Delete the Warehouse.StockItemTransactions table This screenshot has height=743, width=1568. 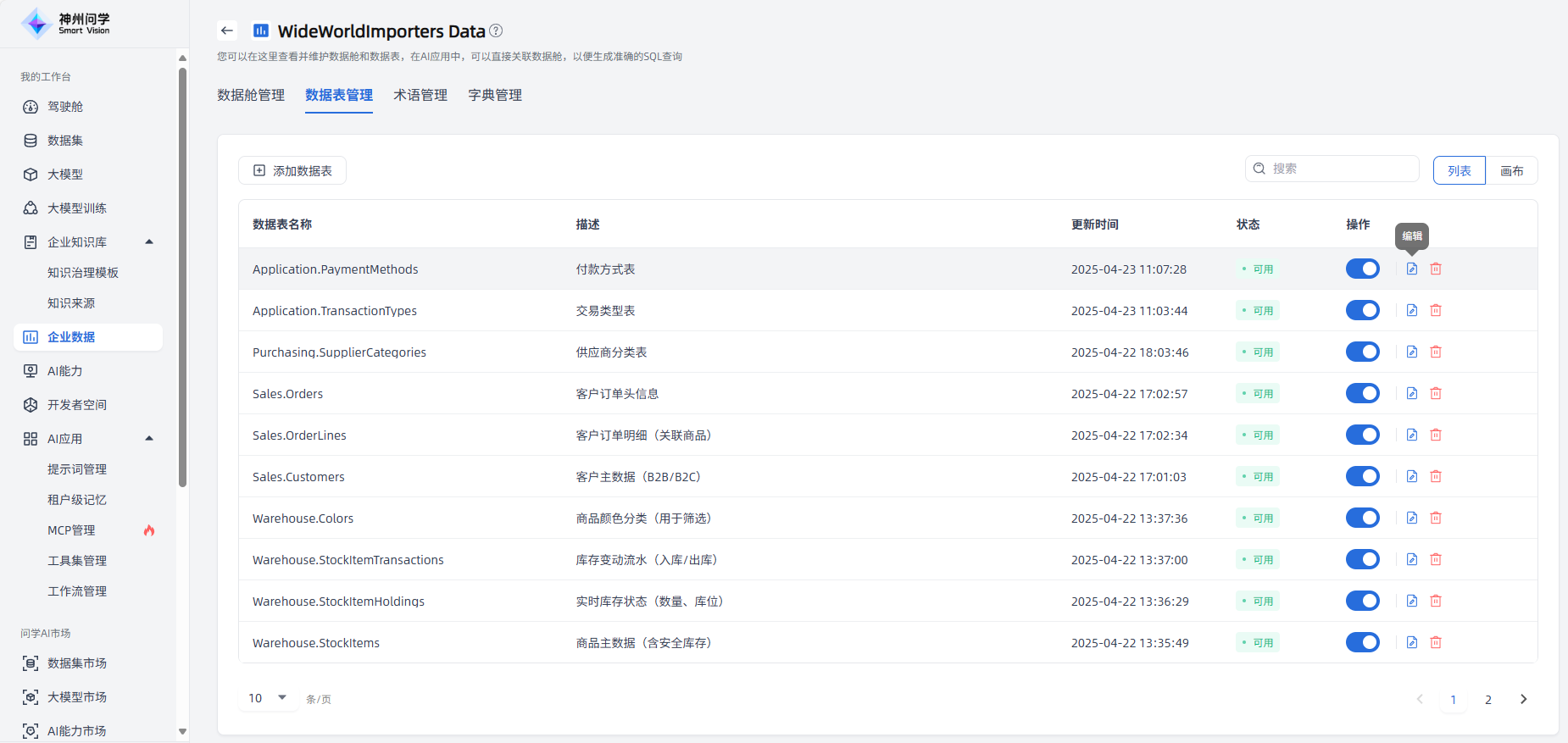tap(1436, 559)
